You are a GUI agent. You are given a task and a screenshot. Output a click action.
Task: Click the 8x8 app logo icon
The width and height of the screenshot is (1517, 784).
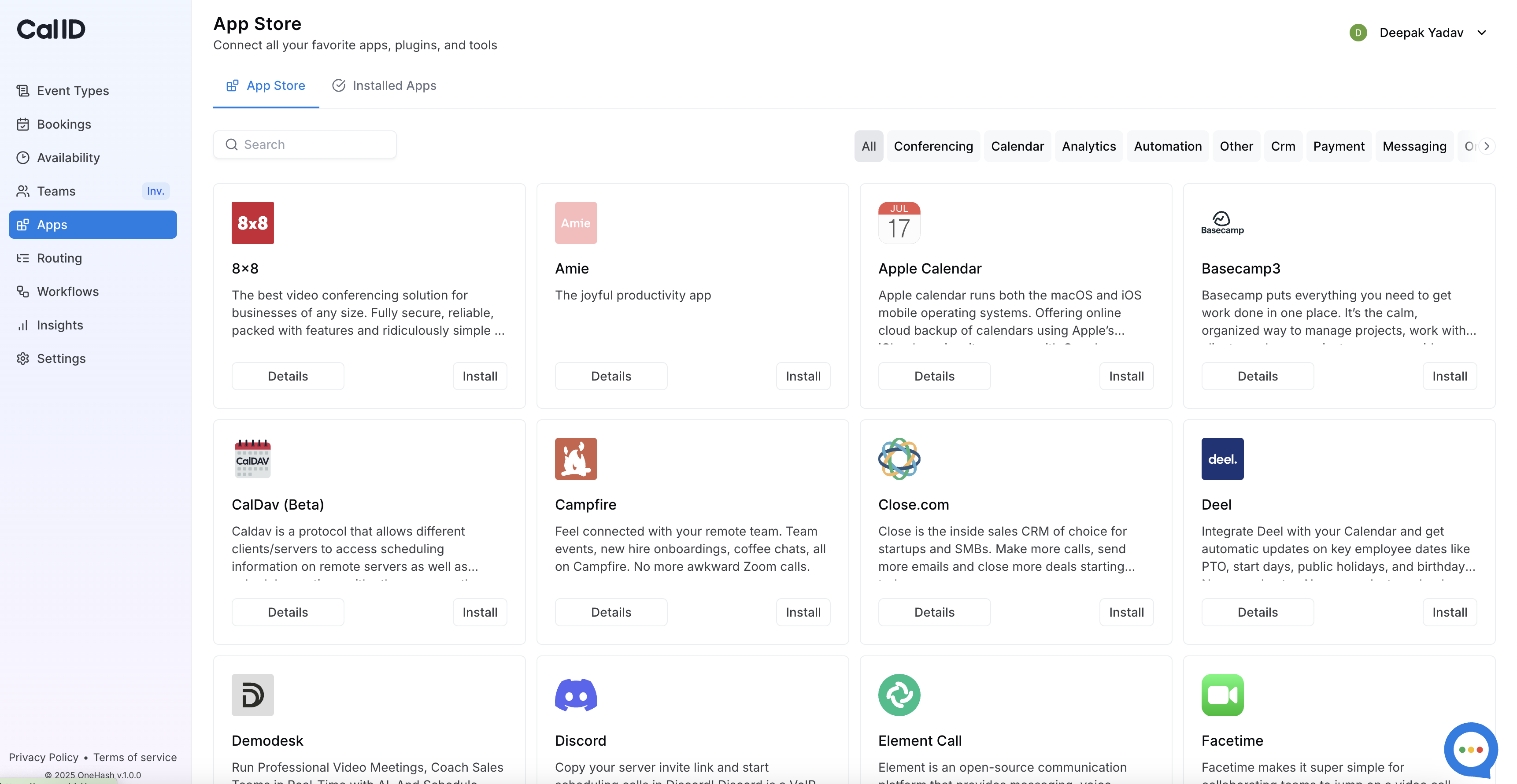tap(253, 223)
